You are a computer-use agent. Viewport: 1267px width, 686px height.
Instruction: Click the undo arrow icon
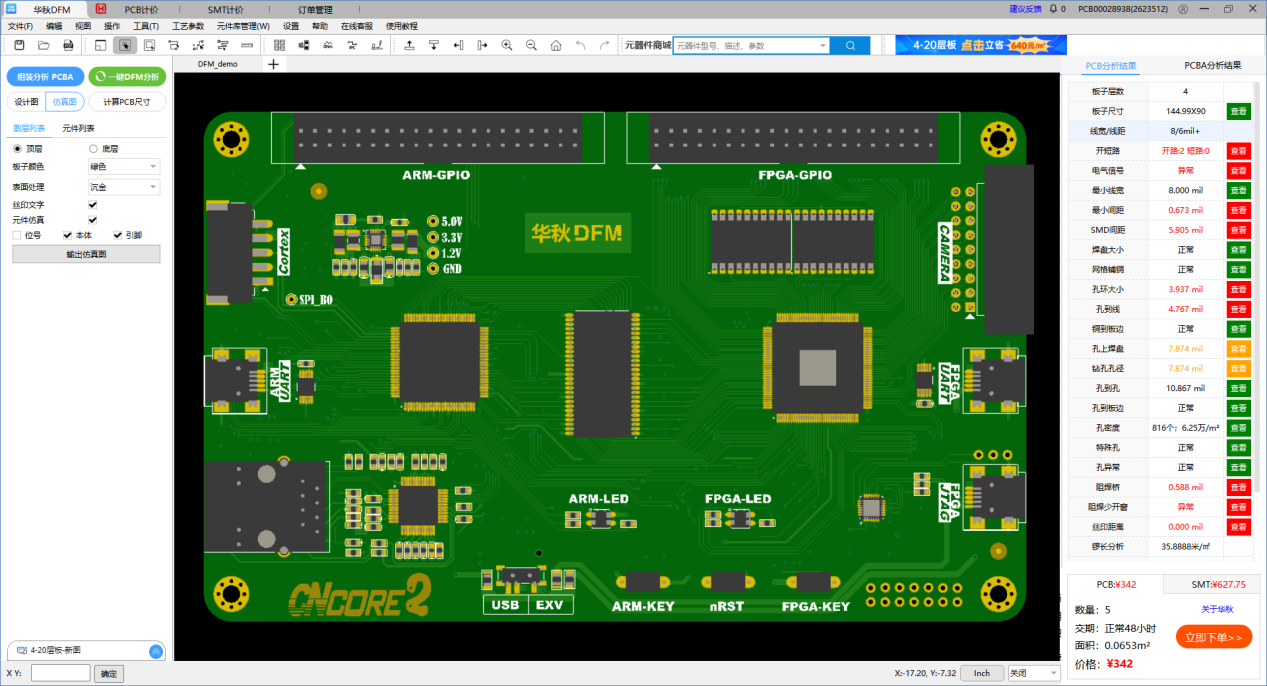[580, 45]
